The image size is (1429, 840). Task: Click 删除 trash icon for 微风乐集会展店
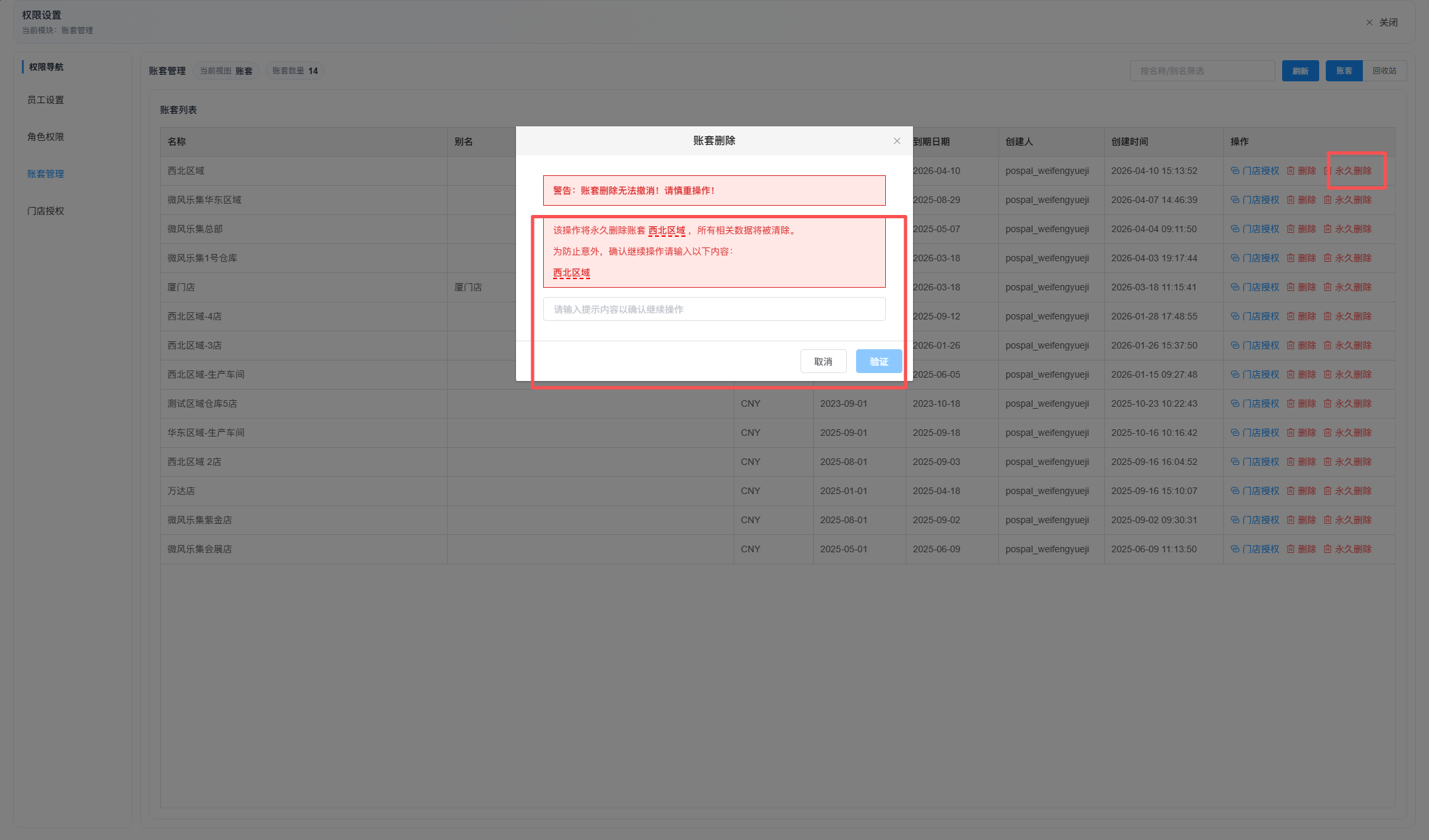coord(1290,549)
